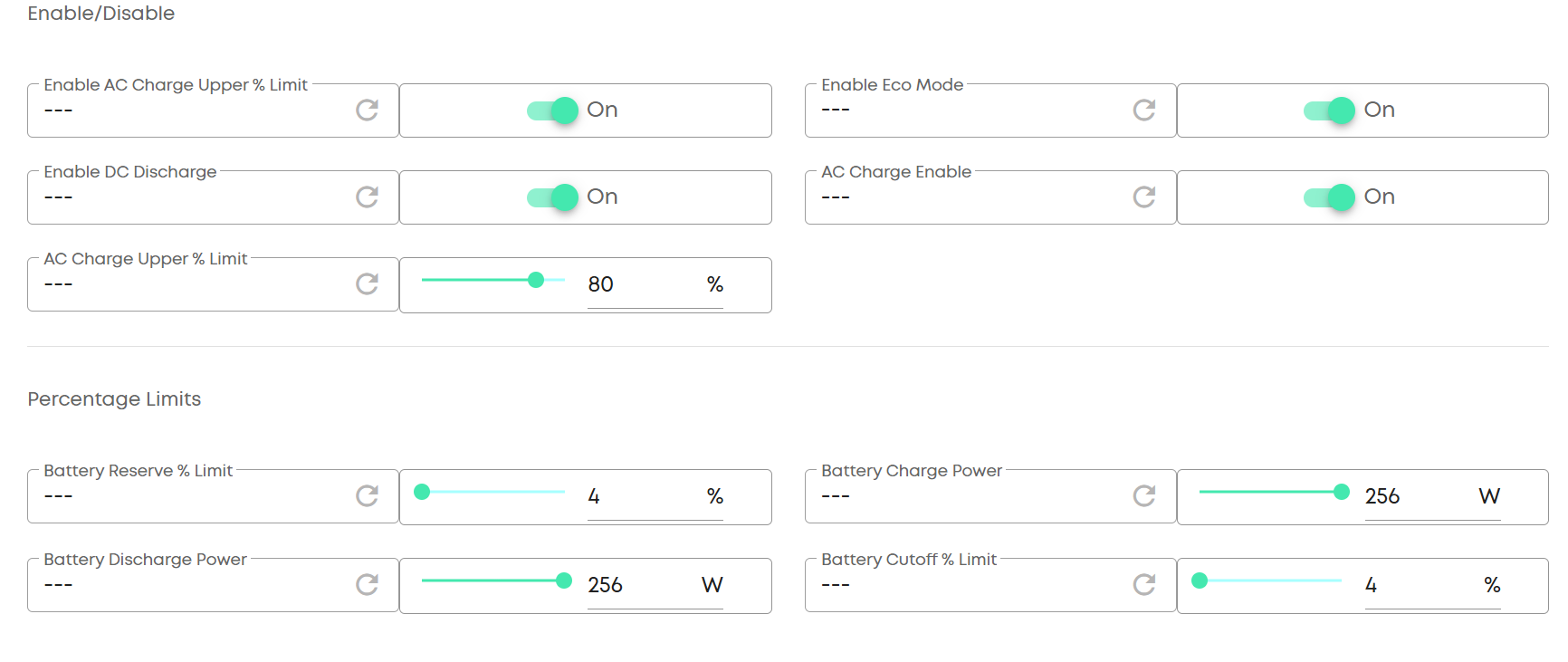The image size is (1568, 662).
Task: Click the Battery Charge Power slider handle
Action: coord(1342,492)
